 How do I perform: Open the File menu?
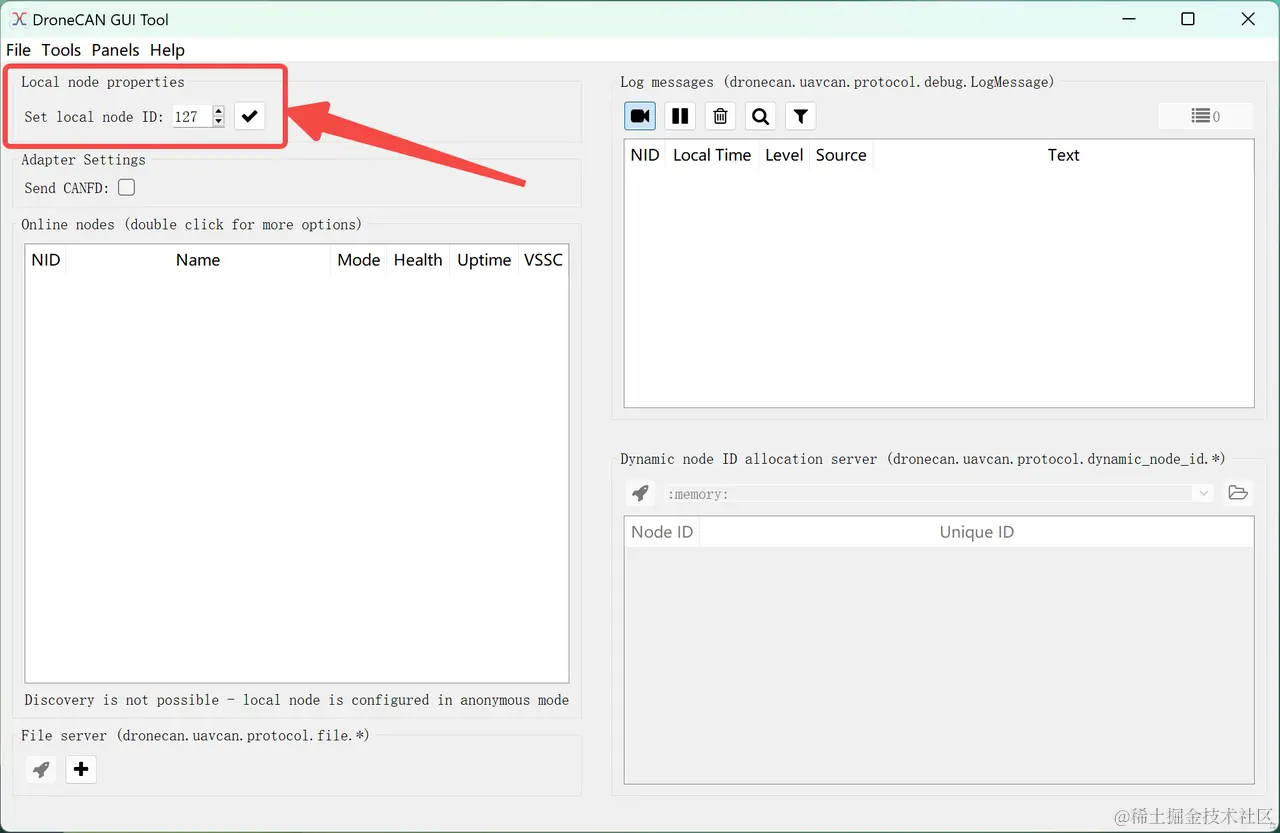18,50
